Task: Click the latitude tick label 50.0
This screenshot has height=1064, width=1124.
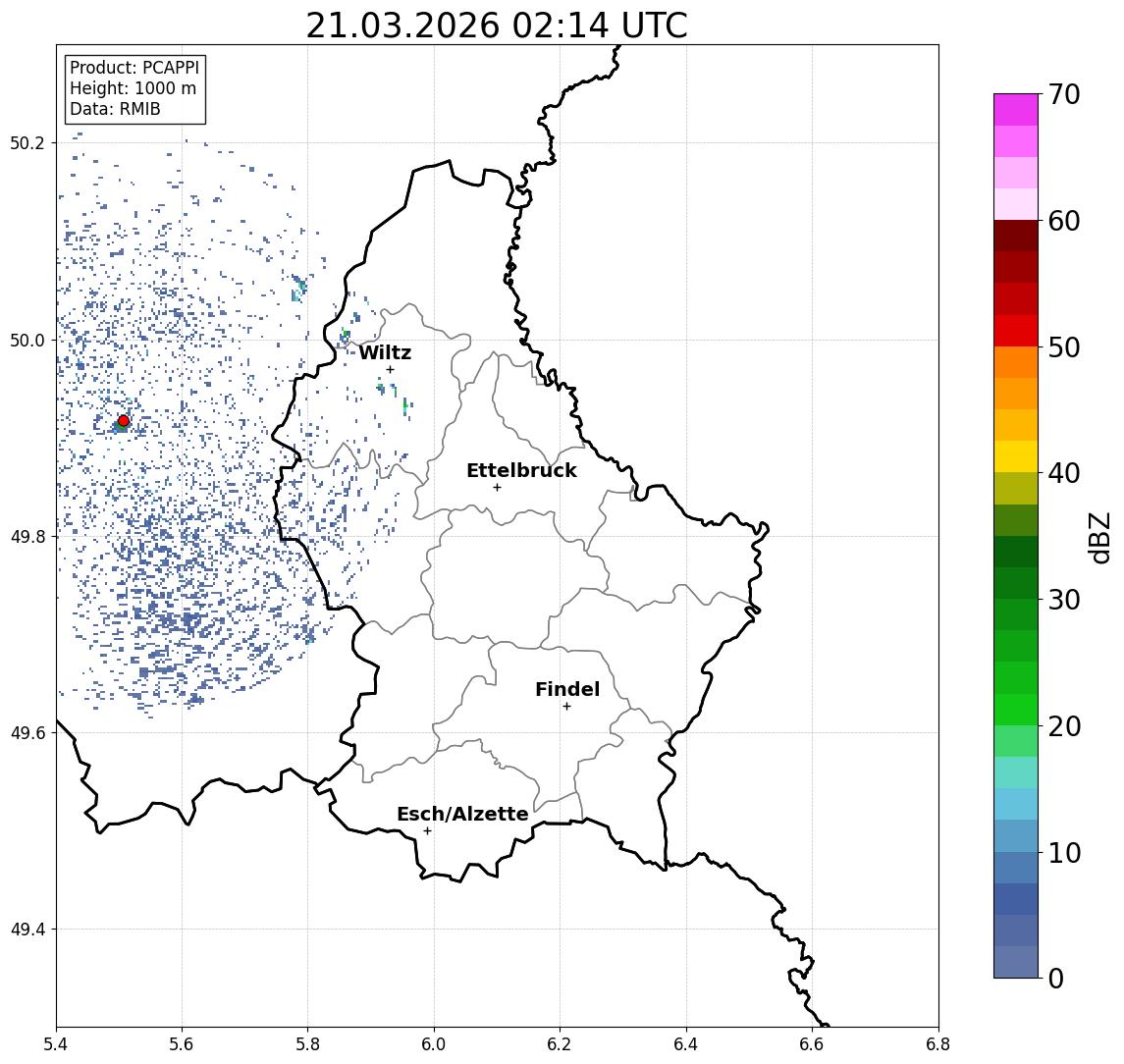Action: pyautogui.click(x=27, y=340)
